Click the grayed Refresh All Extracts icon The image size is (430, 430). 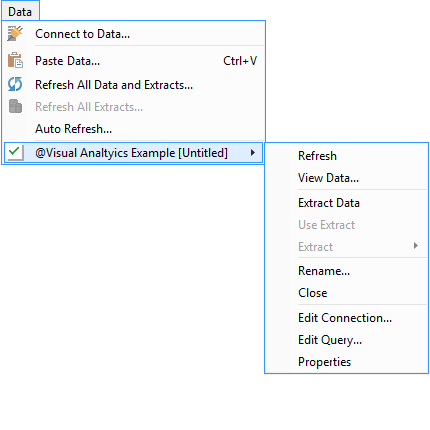(x=15, y=106)
